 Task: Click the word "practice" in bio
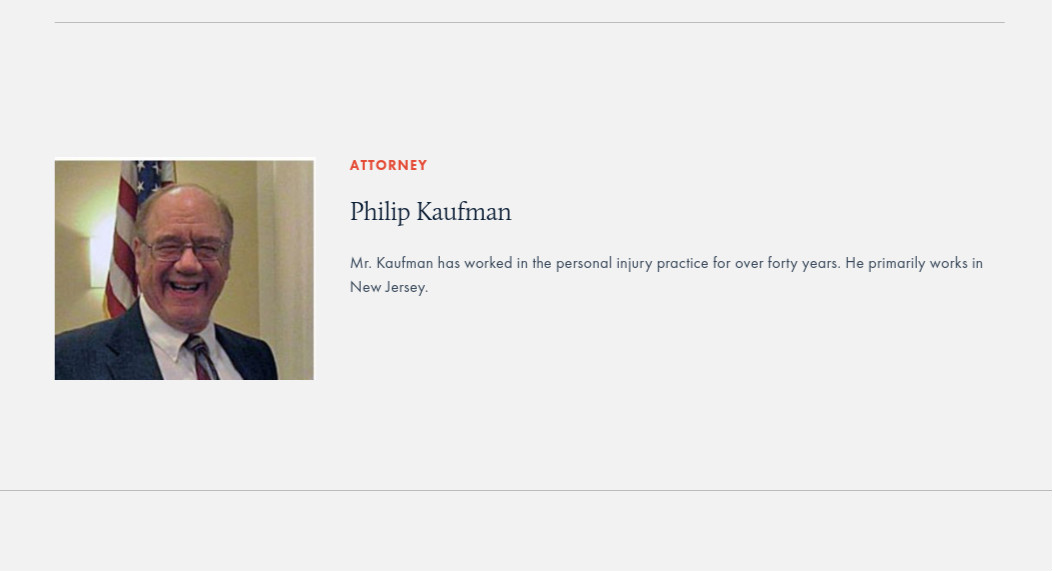click(x=682, y=263)
